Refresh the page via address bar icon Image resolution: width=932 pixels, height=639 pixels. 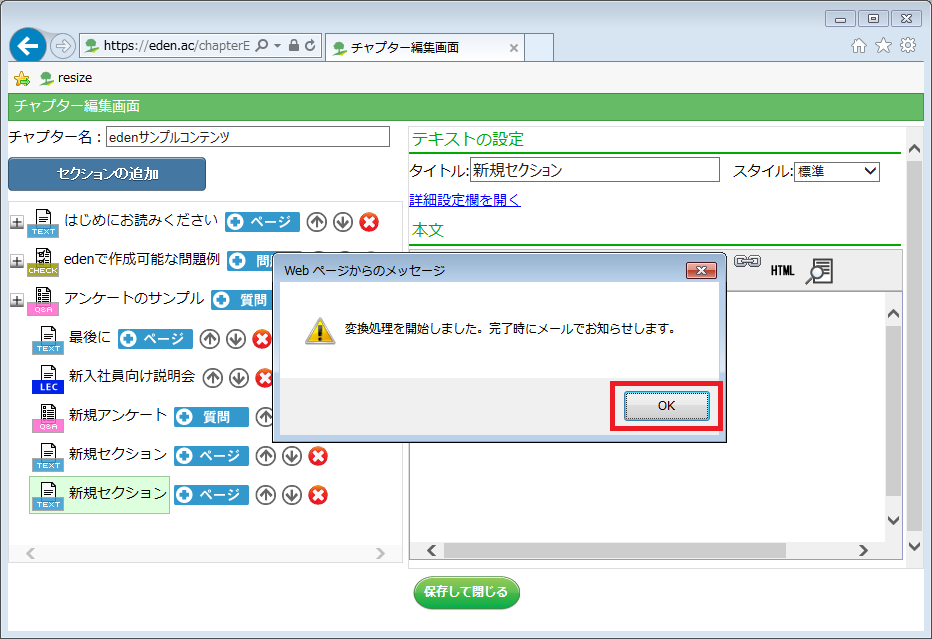point(310,45)
